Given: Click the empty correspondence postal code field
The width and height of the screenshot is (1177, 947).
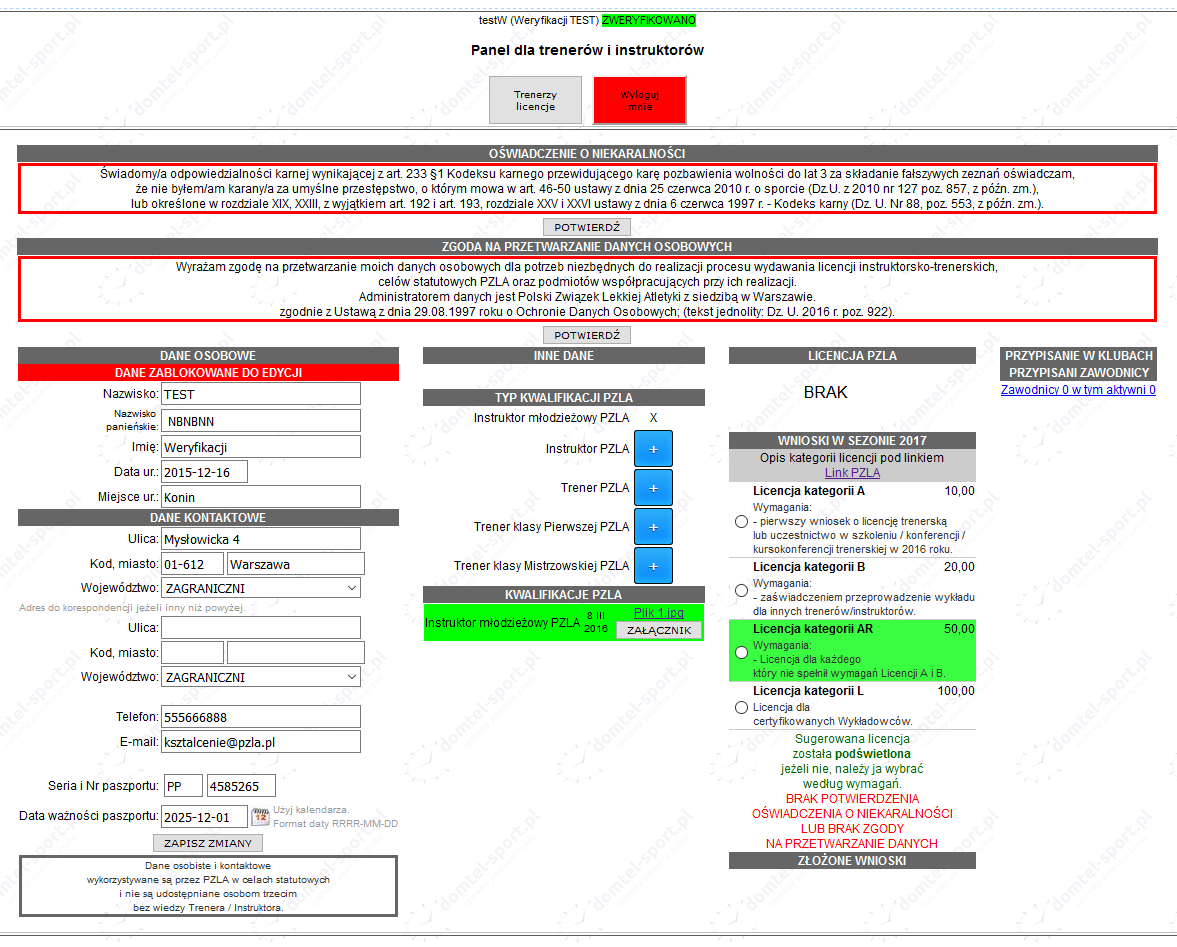Looking at the screenshot, I should coord(192,652).
